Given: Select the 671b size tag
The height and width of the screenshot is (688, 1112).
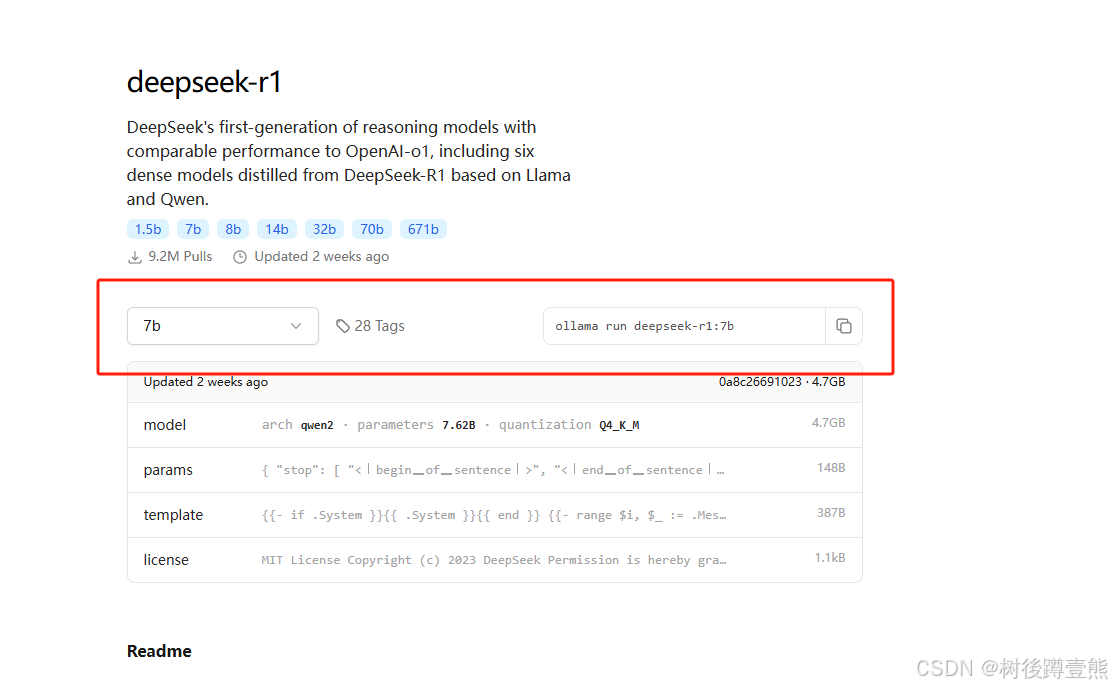Looking at the screenshot, I should pos(423,229).
